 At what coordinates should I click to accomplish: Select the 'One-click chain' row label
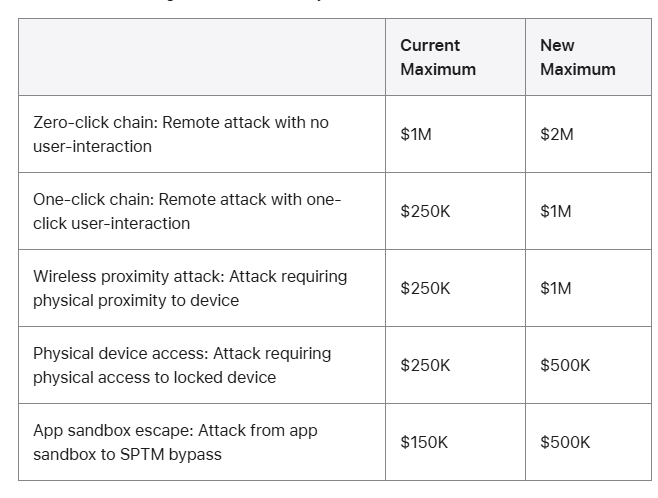[x=186, y=211]
